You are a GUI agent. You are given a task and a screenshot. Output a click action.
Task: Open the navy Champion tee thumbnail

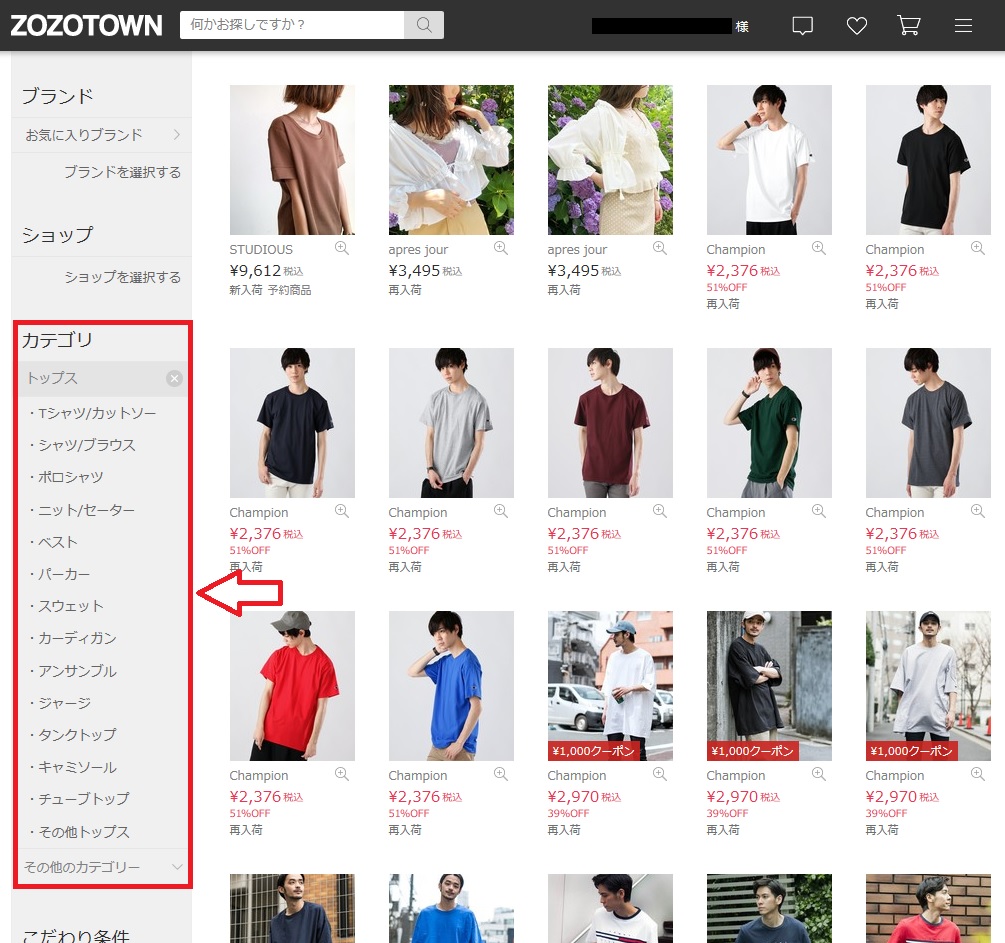pos(292,422)
